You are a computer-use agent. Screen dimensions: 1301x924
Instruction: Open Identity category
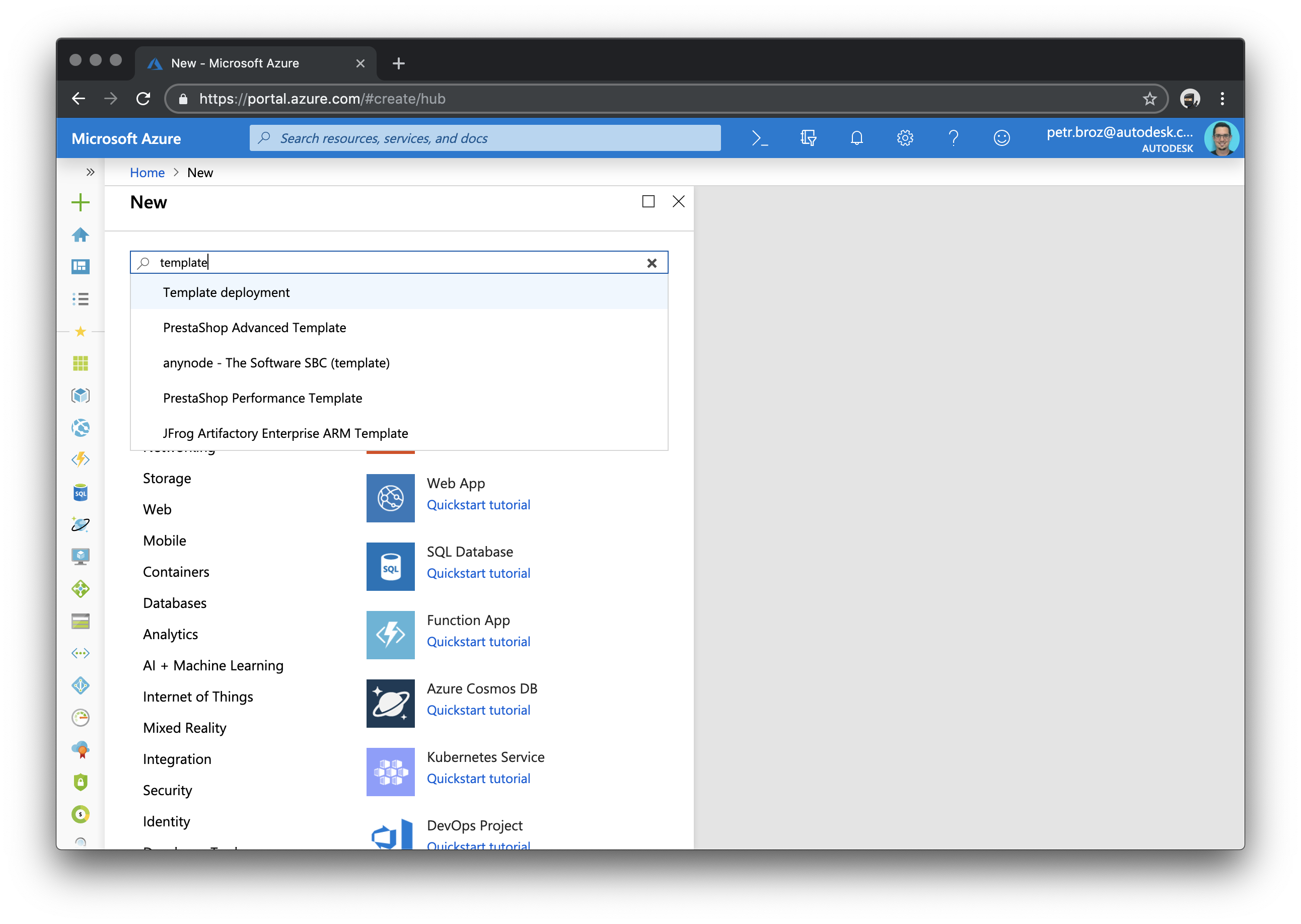[166, 823]
